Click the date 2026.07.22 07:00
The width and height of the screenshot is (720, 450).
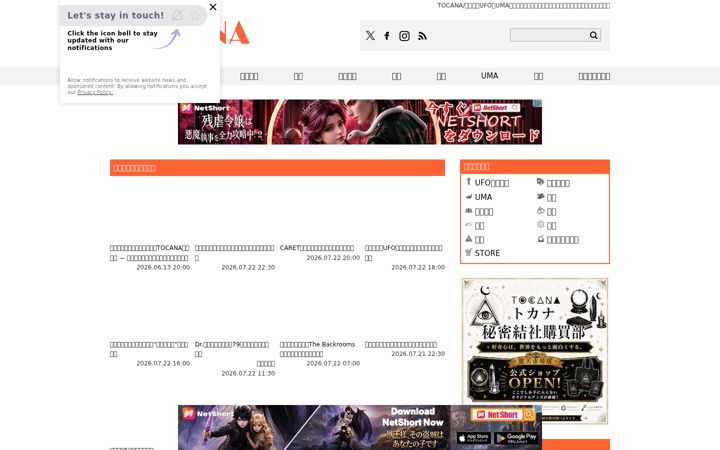(x=333, y=363)
